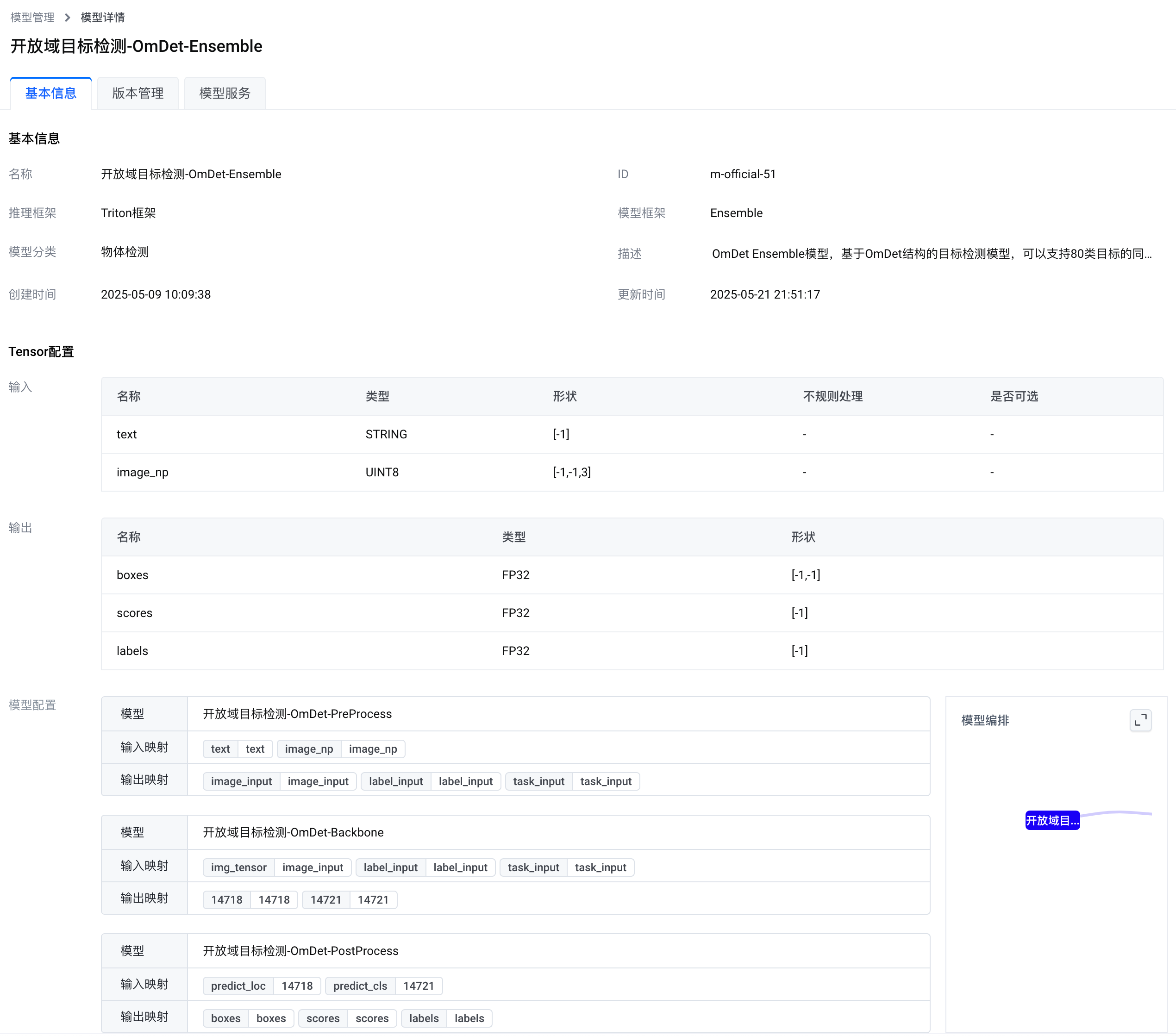Select the 基本信息 tab
Image resolution: width=1176 pixels, height=1036 pixels.
pyautogui.click(x=50, y=93)
